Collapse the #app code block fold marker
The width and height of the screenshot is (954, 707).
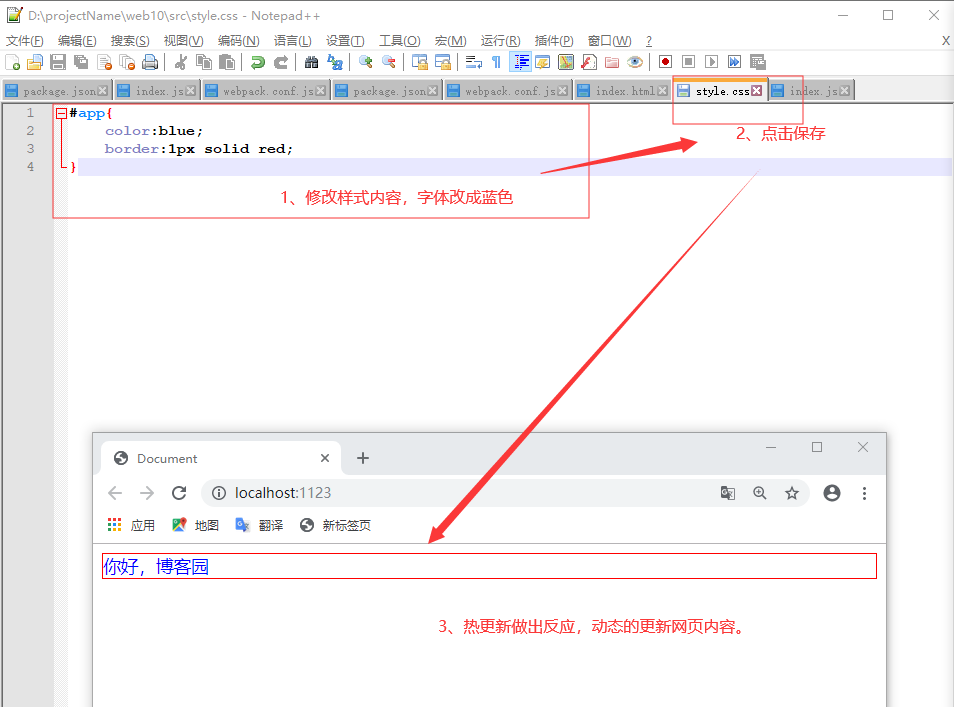(61, 113)
